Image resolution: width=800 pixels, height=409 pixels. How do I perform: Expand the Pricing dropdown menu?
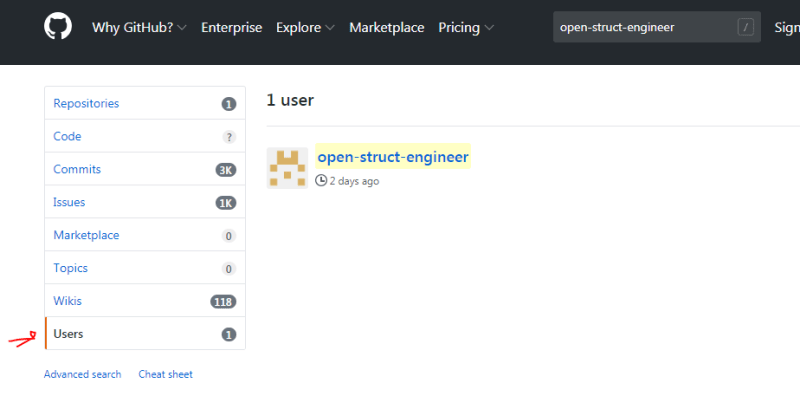tap(466, 28)
